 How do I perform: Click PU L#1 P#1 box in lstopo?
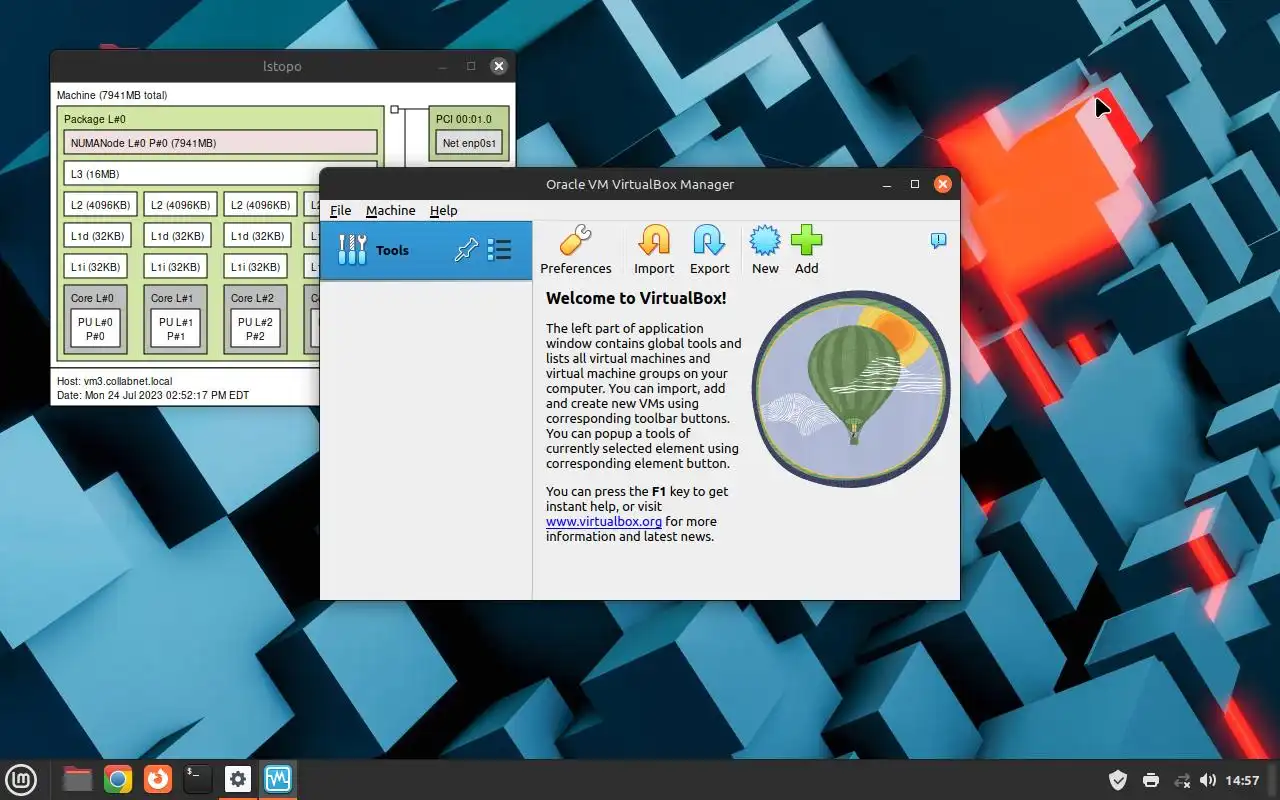[x=176, y=329]
